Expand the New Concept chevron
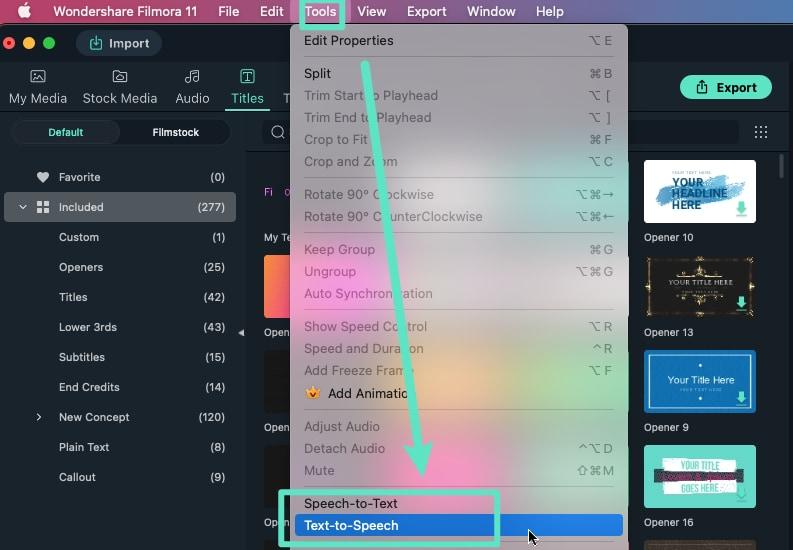This screenshot has width=793, height=550. 38,417
